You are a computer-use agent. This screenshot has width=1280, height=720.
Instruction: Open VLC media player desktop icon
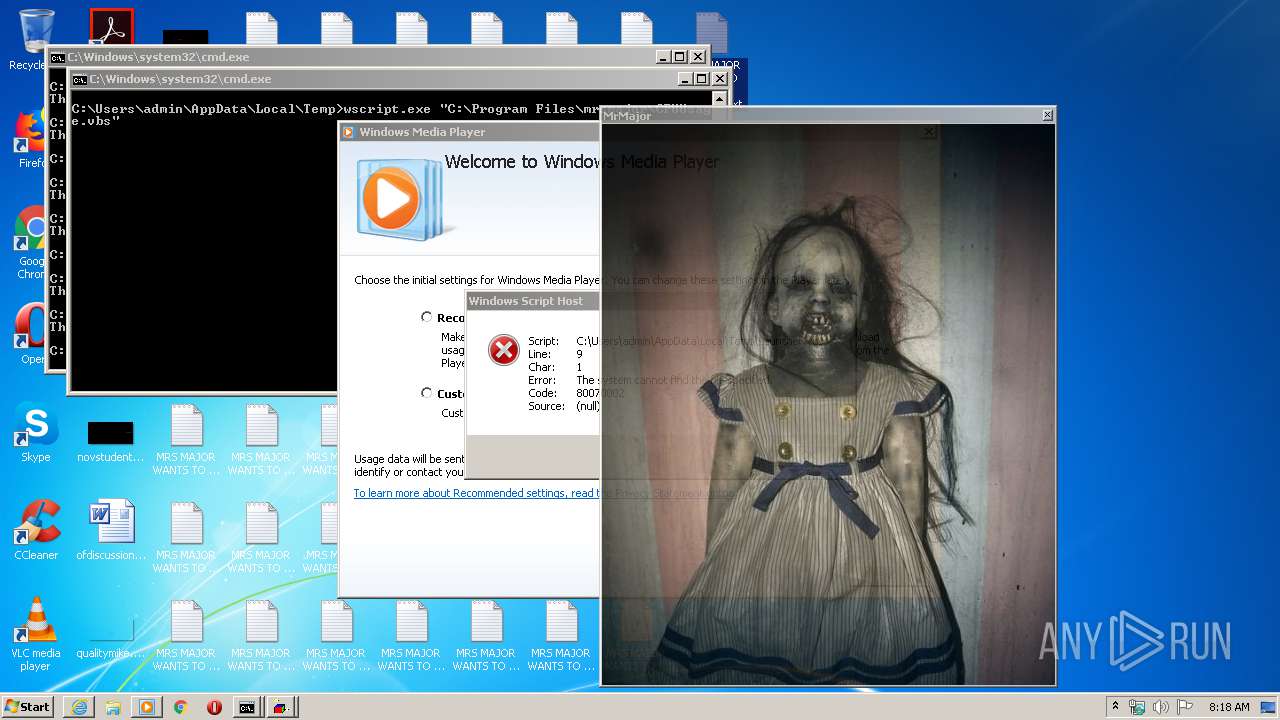click(x=36, y=633)
